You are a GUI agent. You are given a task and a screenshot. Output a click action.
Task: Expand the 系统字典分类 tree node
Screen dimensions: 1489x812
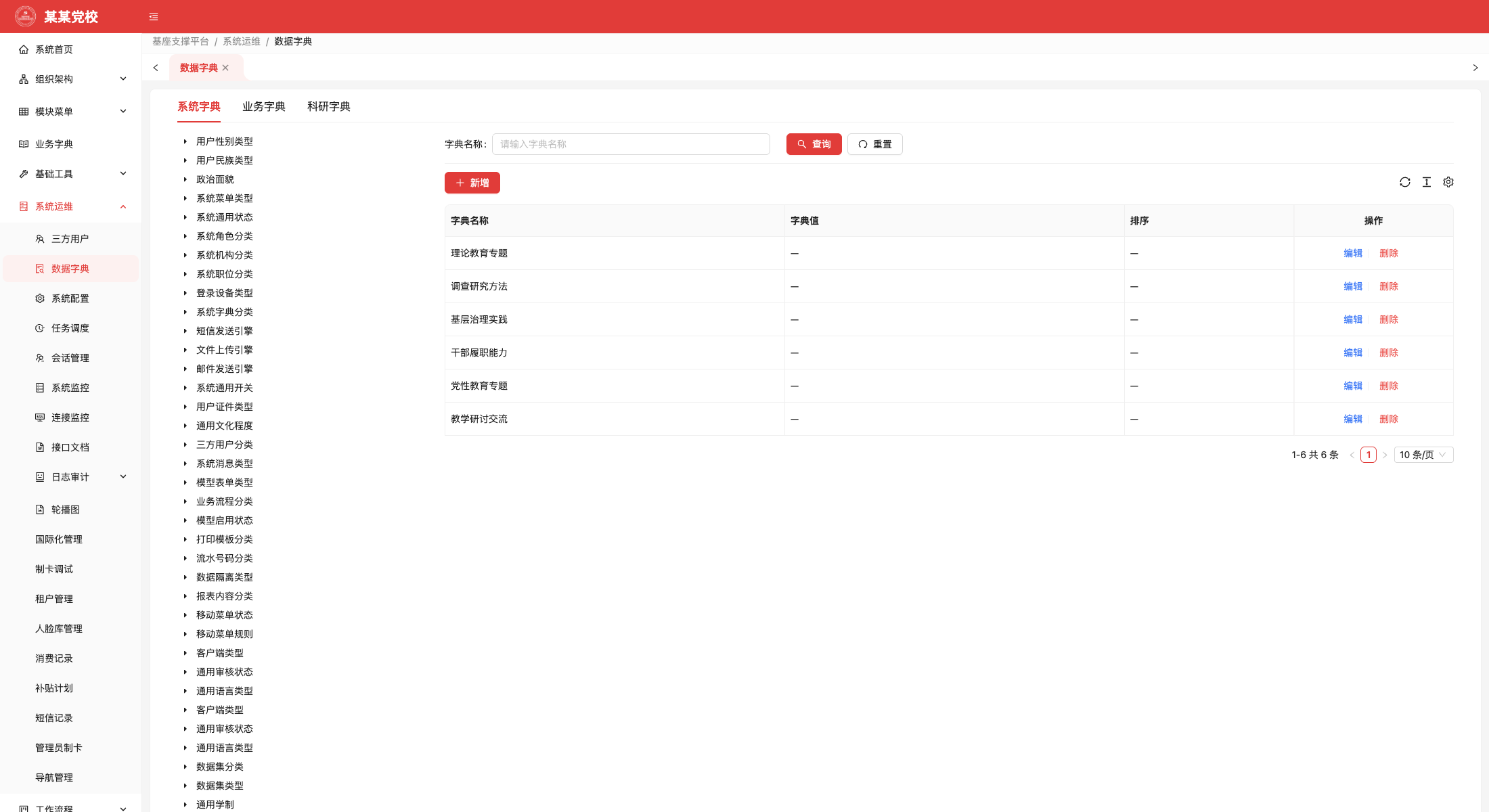click(x=185, y=312)
